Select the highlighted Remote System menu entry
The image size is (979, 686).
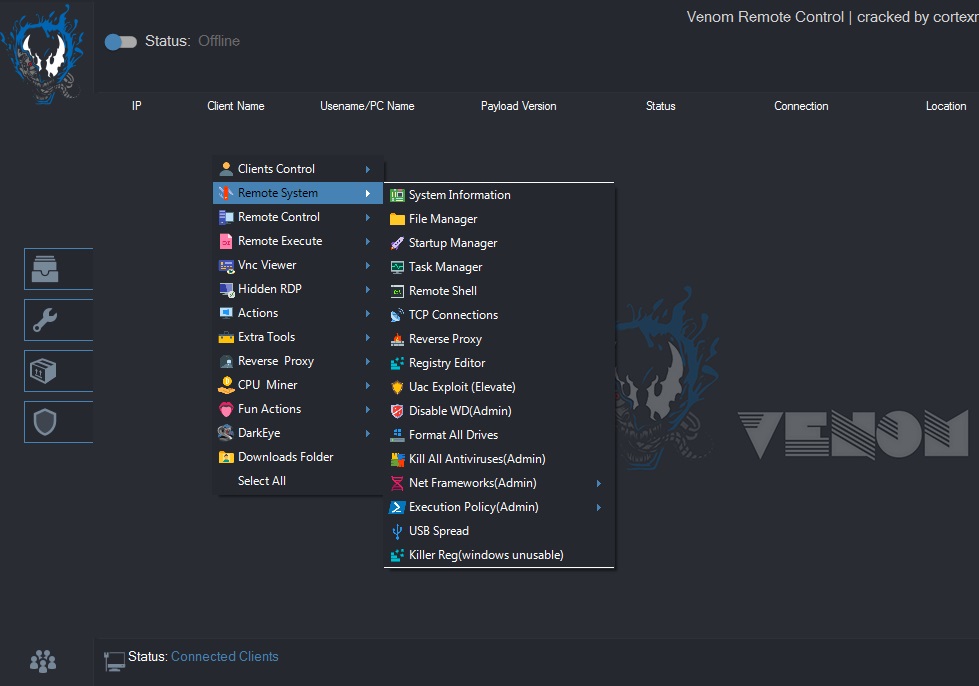[x=298, y=194]
